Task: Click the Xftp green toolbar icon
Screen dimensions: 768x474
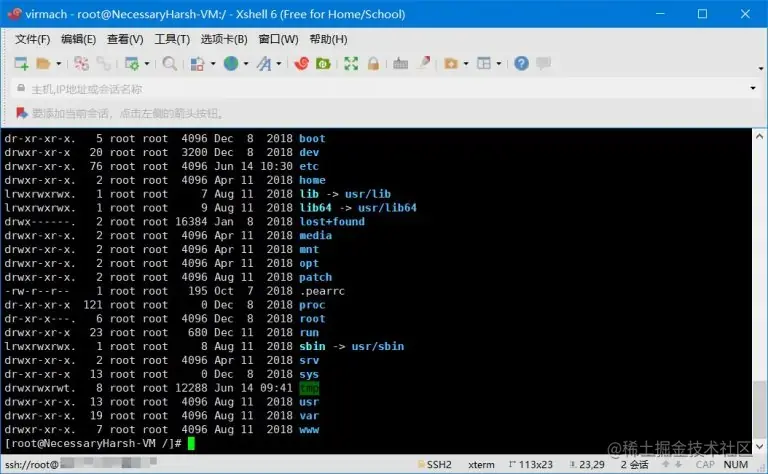Action: pyautogui.click(x=323, y=63)
